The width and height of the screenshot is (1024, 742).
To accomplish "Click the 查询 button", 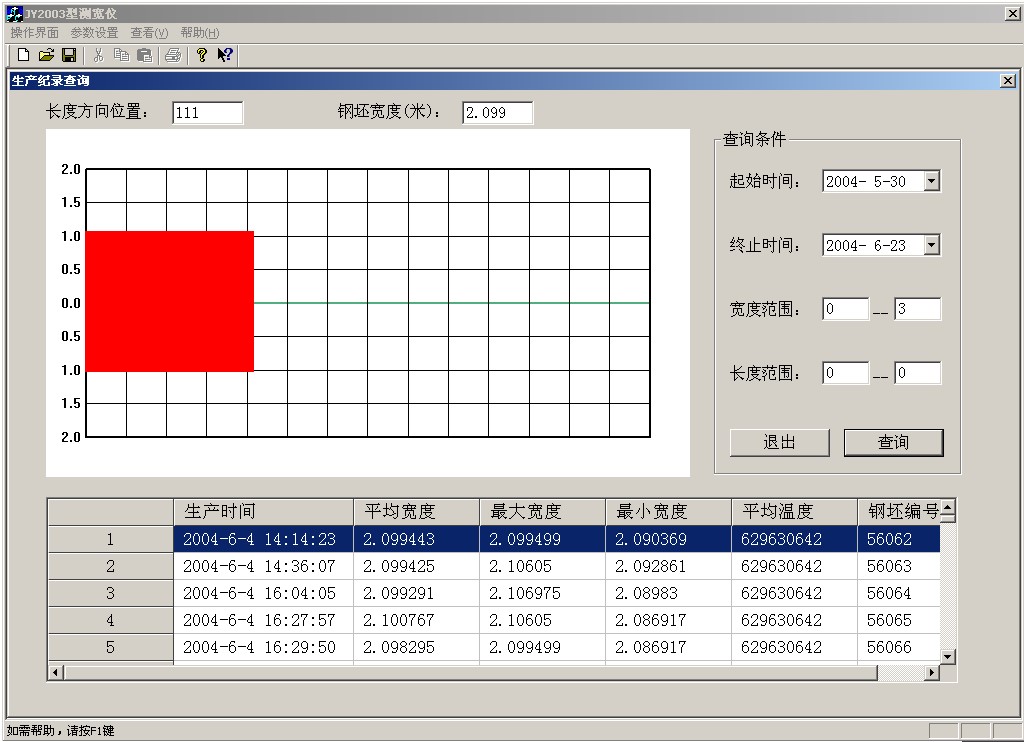I will 893,442.
